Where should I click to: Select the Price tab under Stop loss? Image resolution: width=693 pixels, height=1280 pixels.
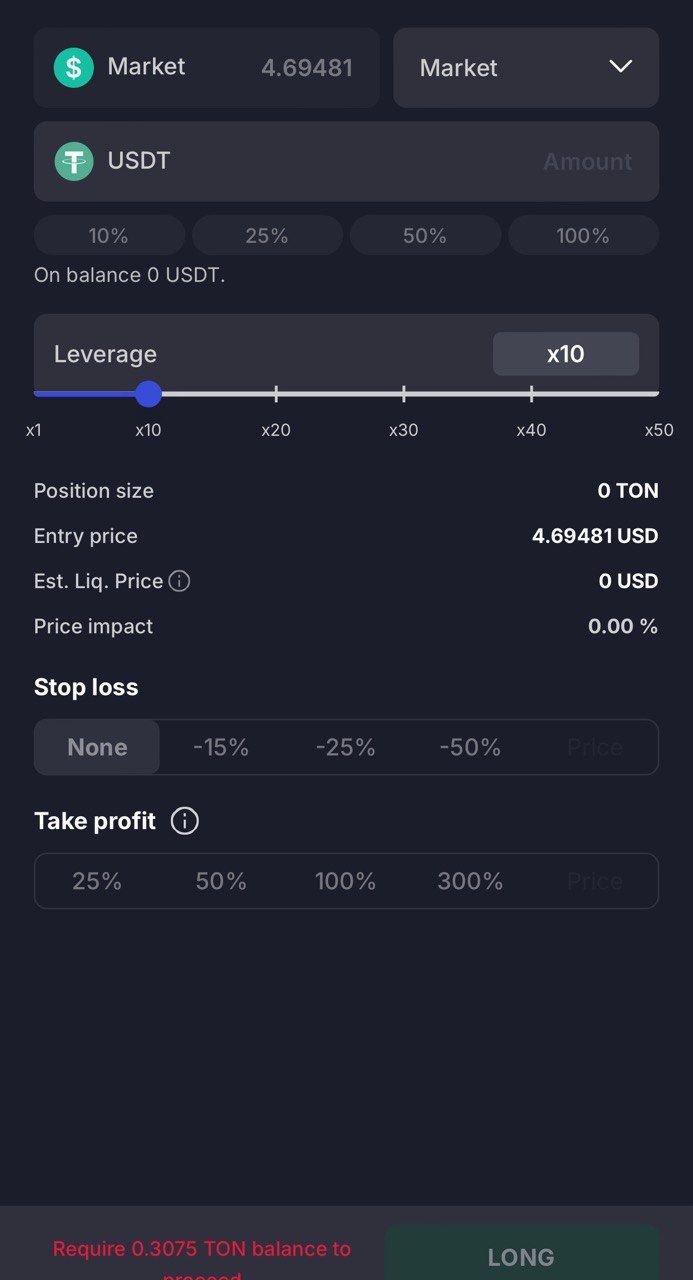[x=594, y=747]
